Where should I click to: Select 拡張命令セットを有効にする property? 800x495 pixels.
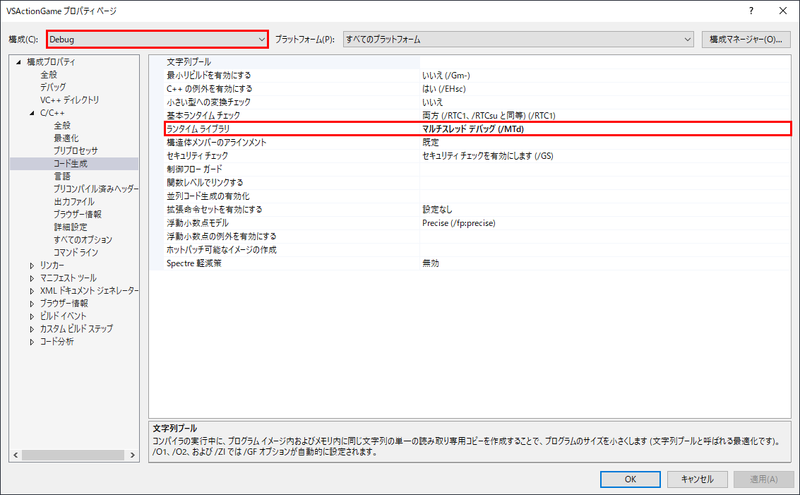214,210
